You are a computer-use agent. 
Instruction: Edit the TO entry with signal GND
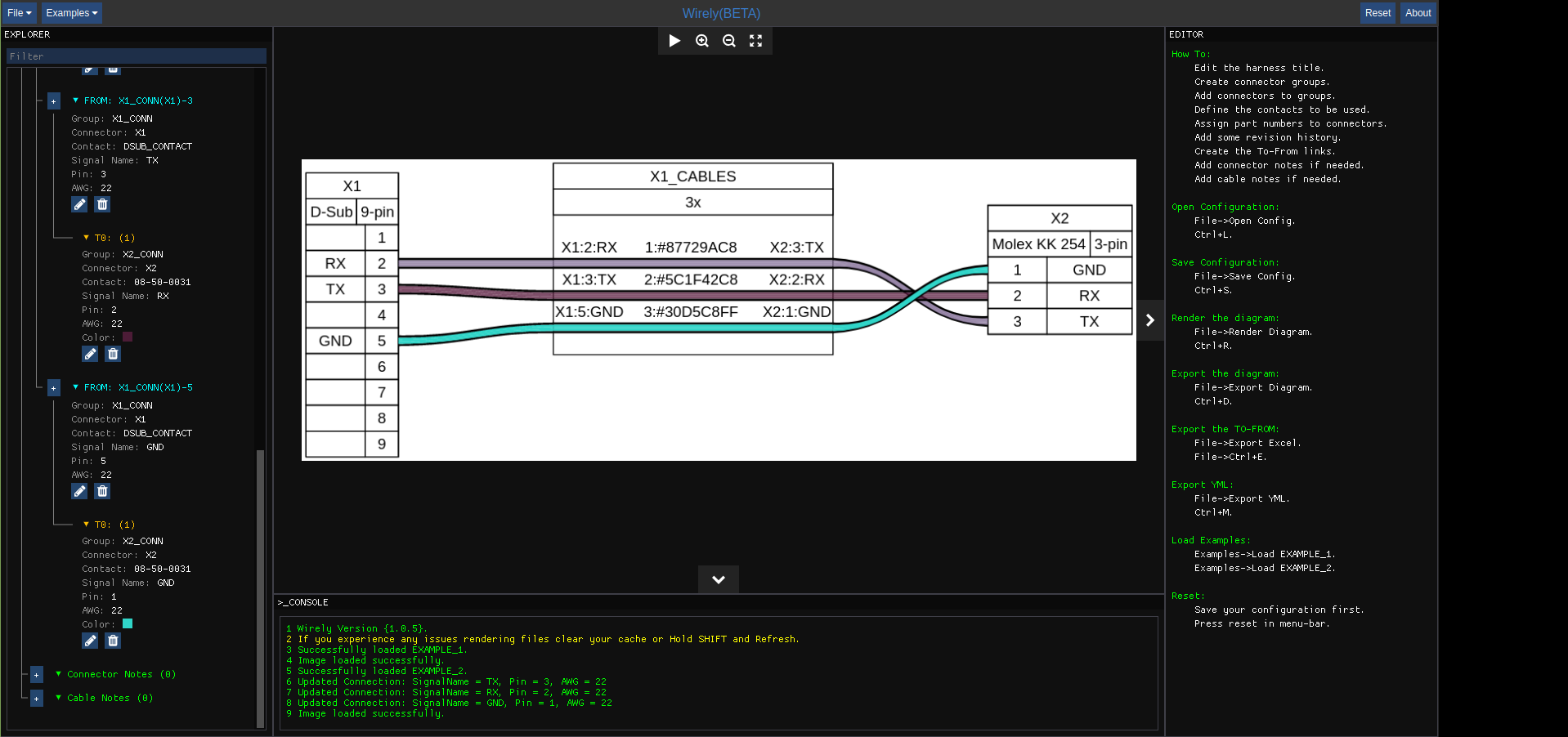90,641
